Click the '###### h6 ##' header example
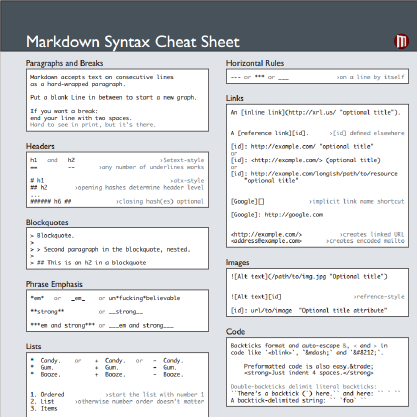 [x=50, y=201]
